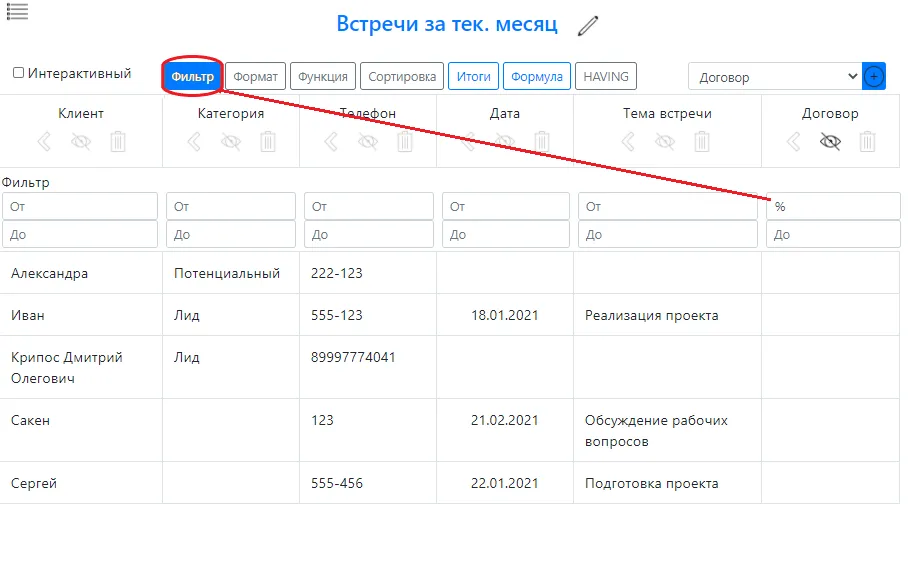Delete Тема встречи column with trash icon
Screen dimensions: 922x579
(x=702, y=142)
